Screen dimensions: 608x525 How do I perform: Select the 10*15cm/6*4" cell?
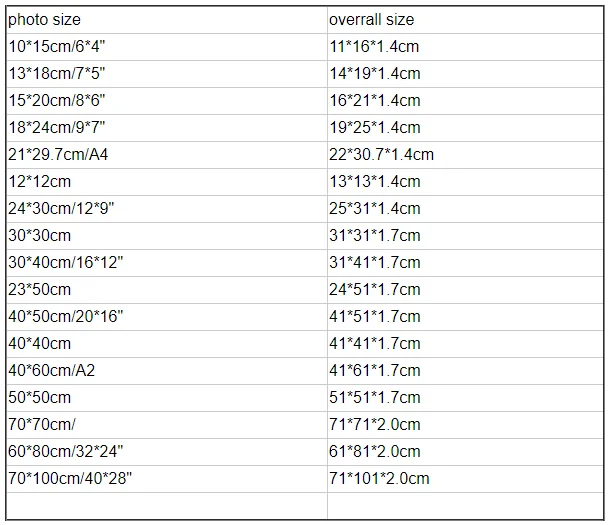pyautogui.click(x=57, y=47)
